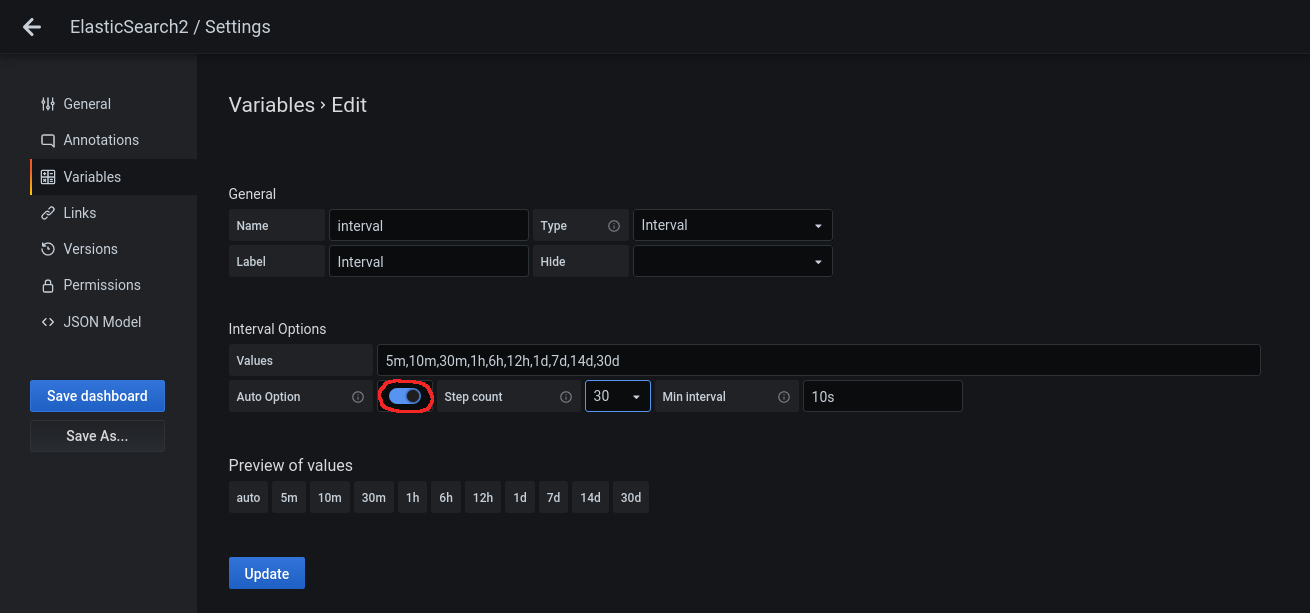
Task: Click info icon next to Type label
Action: 614,226
